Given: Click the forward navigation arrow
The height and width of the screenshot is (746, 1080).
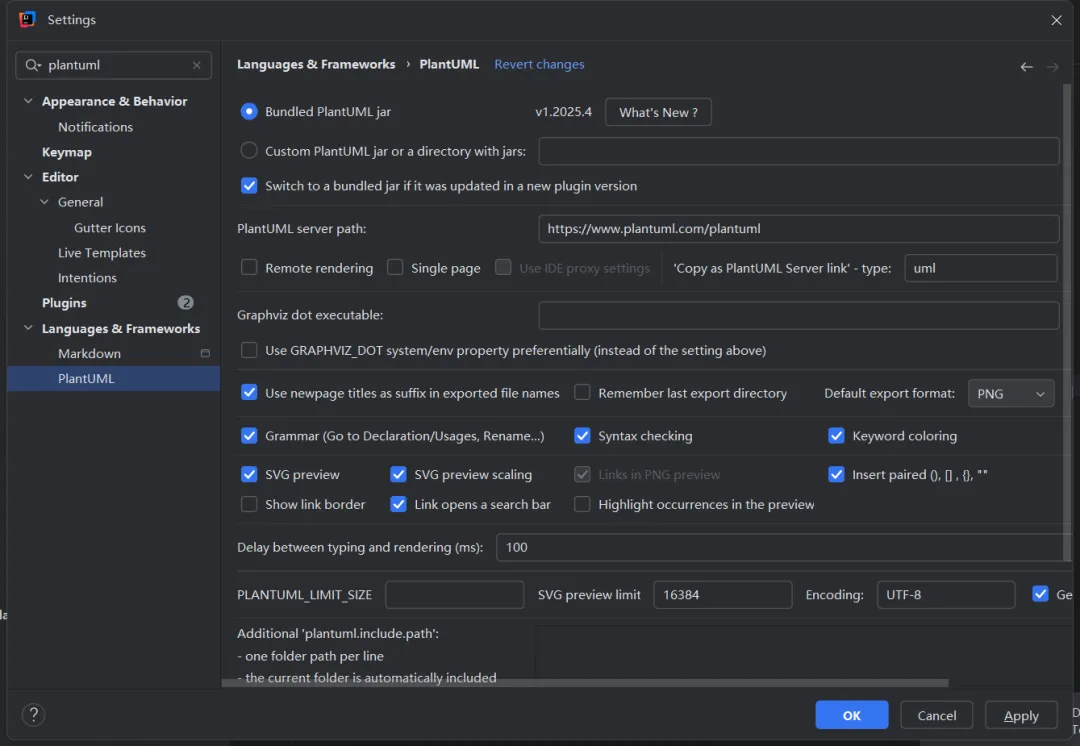Looking at the screenshot, I should 1052,66.
